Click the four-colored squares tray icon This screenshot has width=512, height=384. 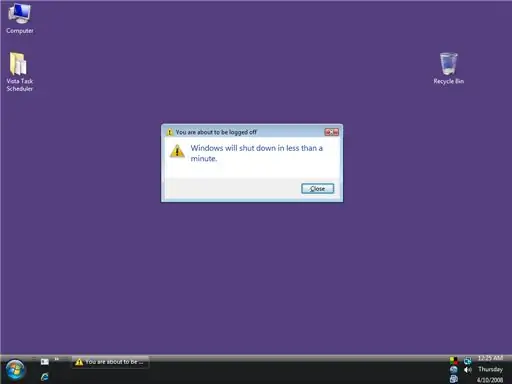(x=453, y=360)
